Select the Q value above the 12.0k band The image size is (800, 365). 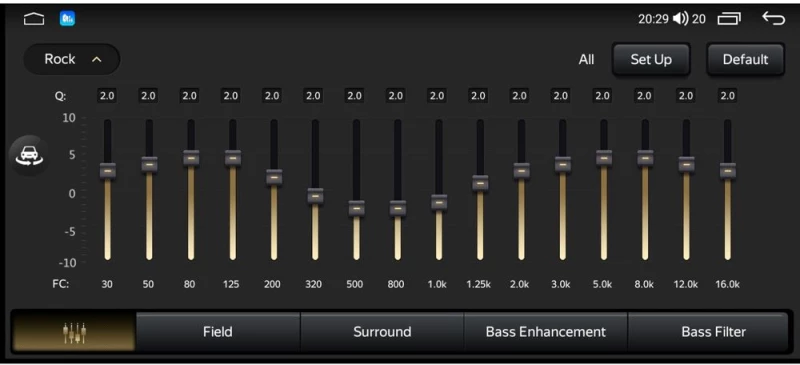point(686,95)
